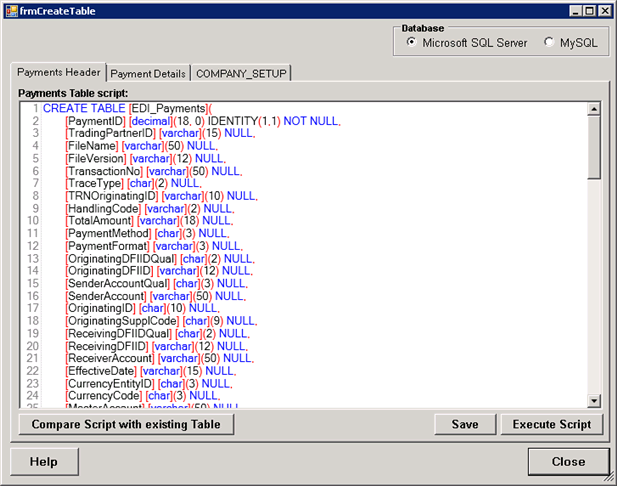The image size is (617, 486).
Task: Run the script with Execute Script
Action: pyautogui.click(x=551, y=424)
